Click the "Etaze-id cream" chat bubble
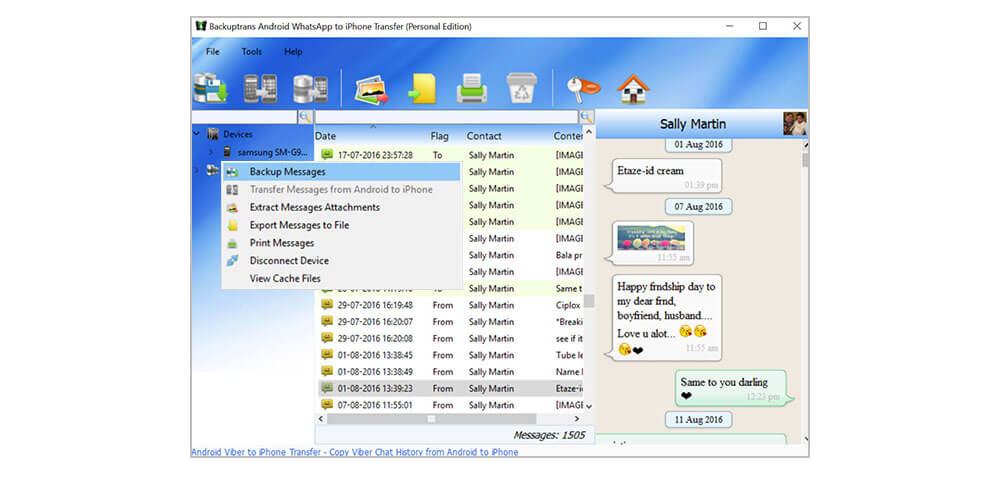This screenshot has width=1000, height=500. click(665, 176)
